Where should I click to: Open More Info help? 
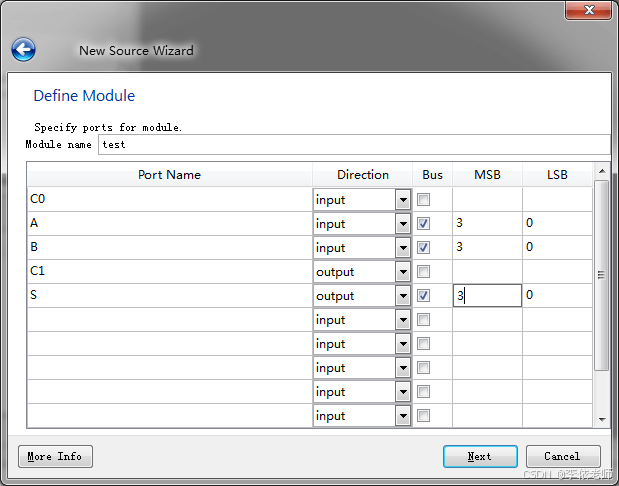tap(55, 456)
